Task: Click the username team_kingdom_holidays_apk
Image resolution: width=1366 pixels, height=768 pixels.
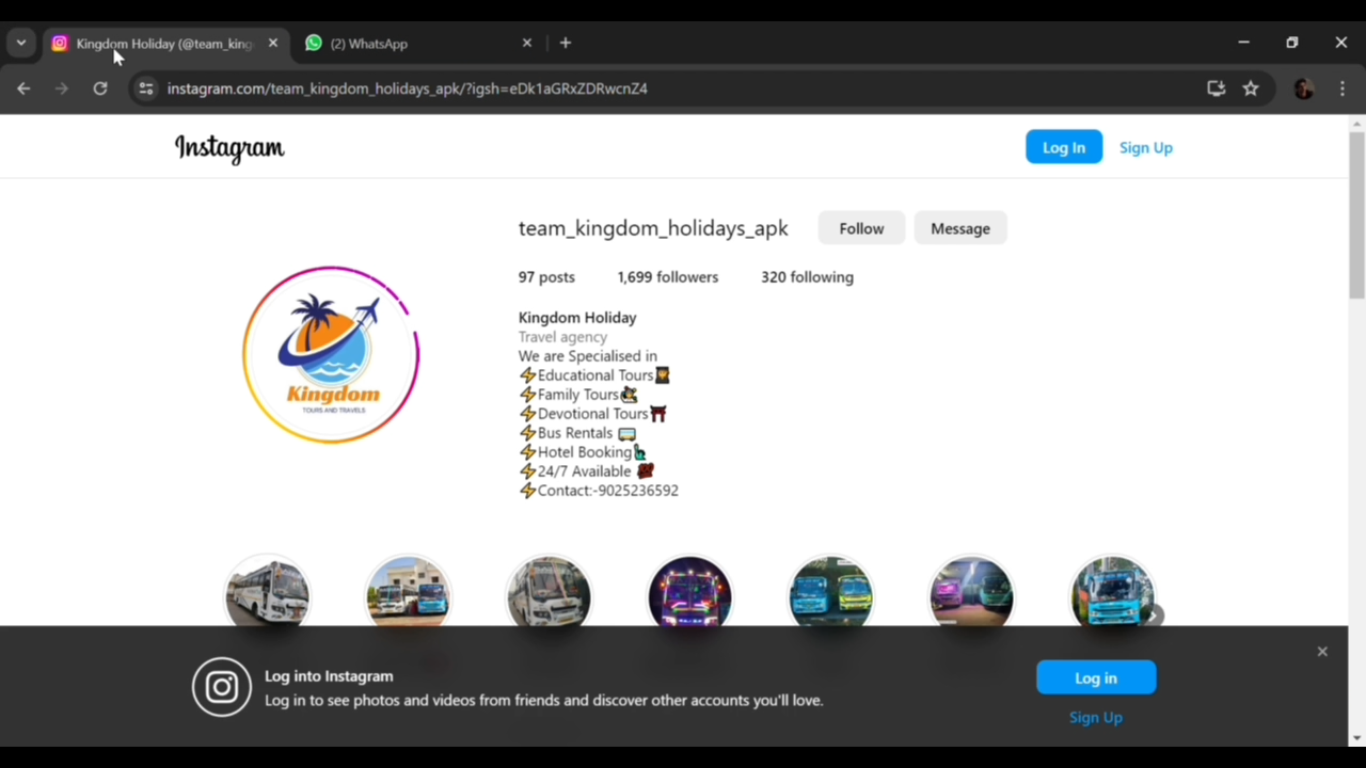Action: pyautogui.click(x=653, y=228)
